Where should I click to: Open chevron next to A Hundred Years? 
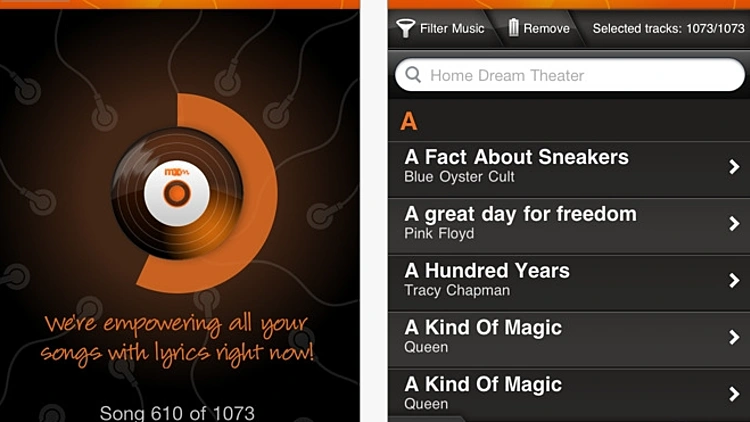click(x=734, y=280)
